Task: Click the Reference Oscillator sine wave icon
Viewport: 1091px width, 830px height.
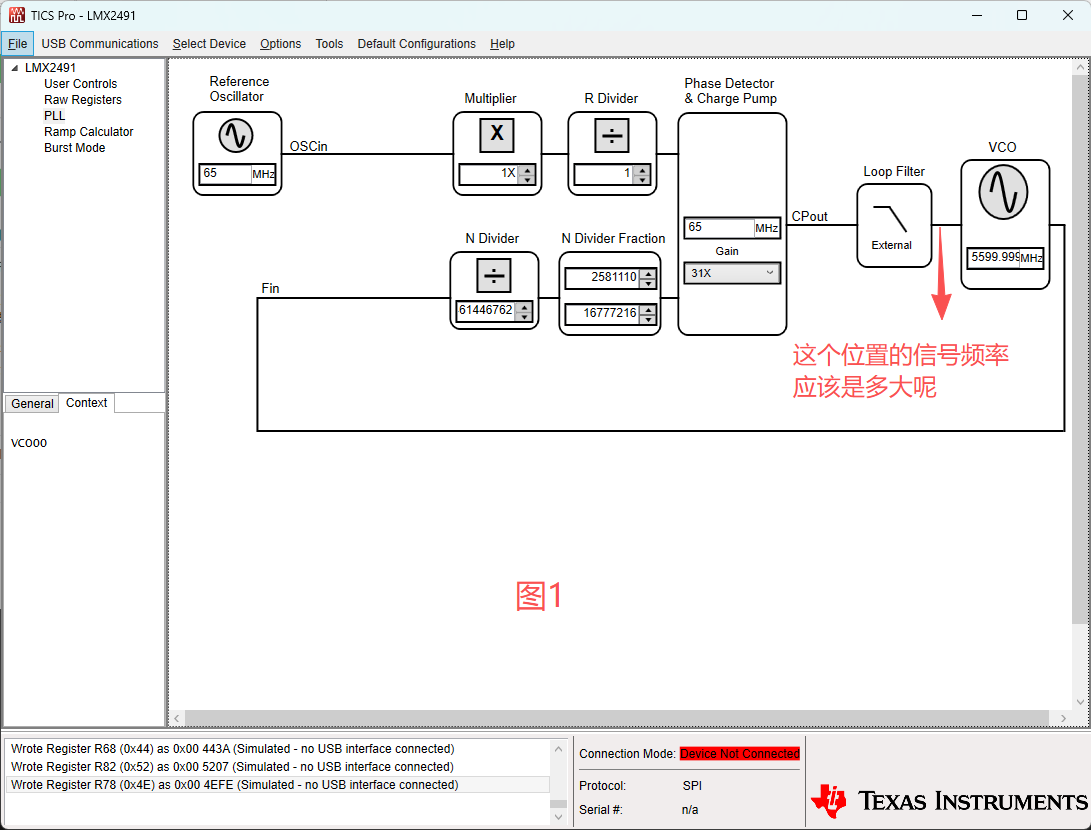Action: point(236,136)
